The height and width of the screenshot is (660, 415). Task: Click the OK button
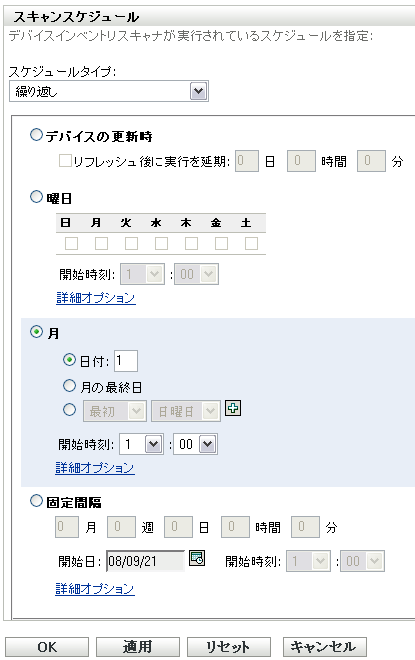[47, 647]
